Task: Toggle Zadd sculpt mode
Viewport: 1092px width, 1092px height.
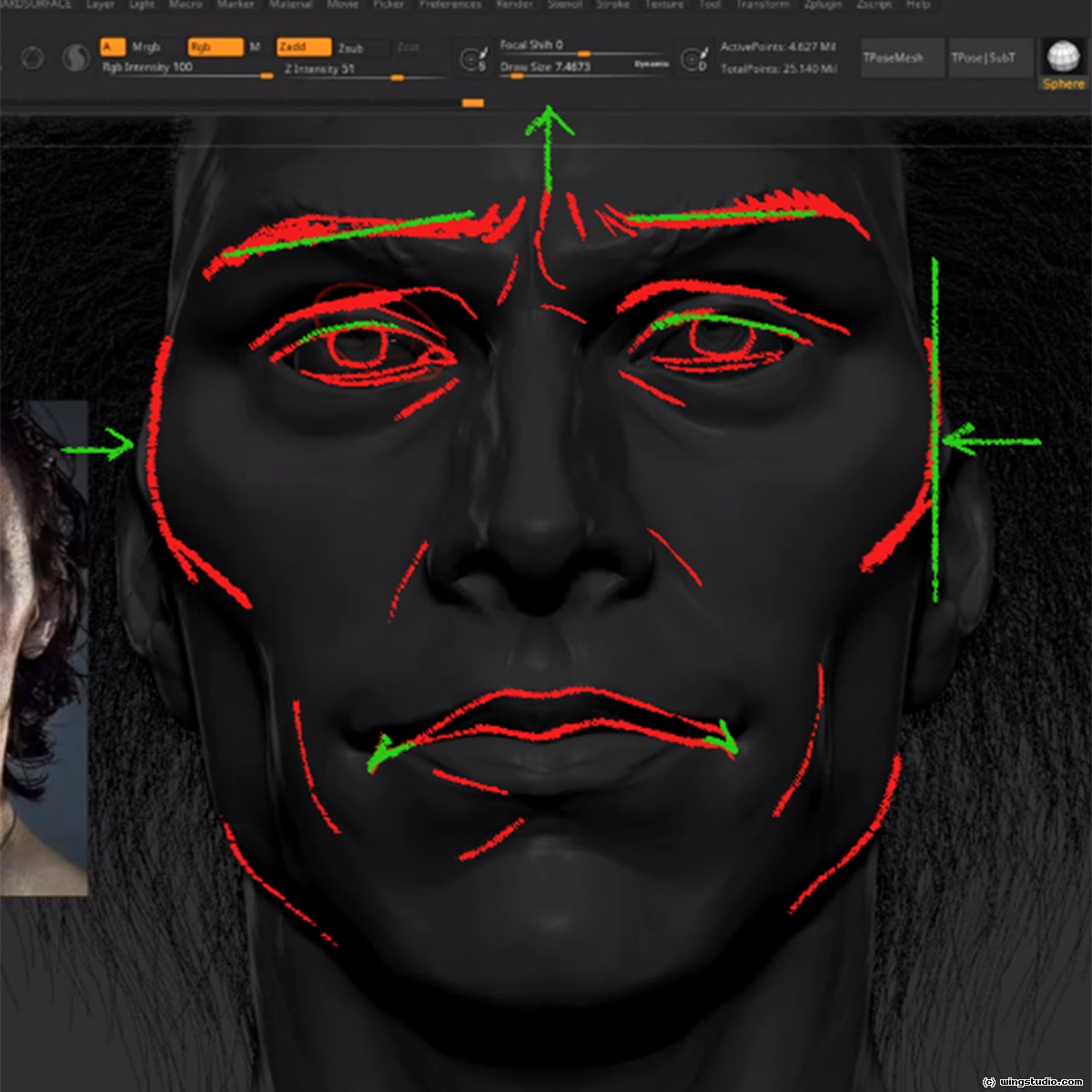Action: coord(304,46)
